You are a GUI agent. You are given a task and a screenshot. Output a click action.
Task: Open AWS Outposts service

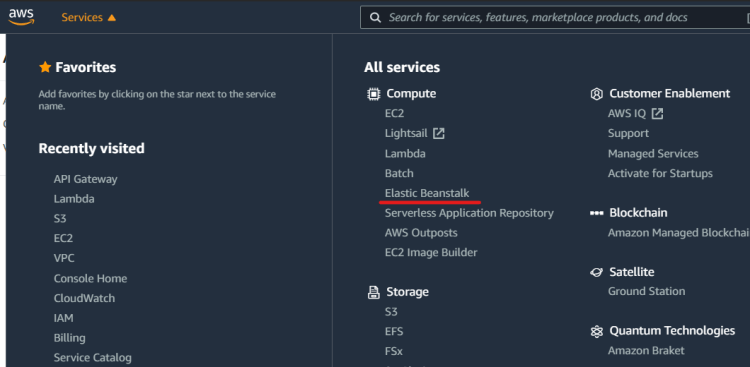click(421, 233)
